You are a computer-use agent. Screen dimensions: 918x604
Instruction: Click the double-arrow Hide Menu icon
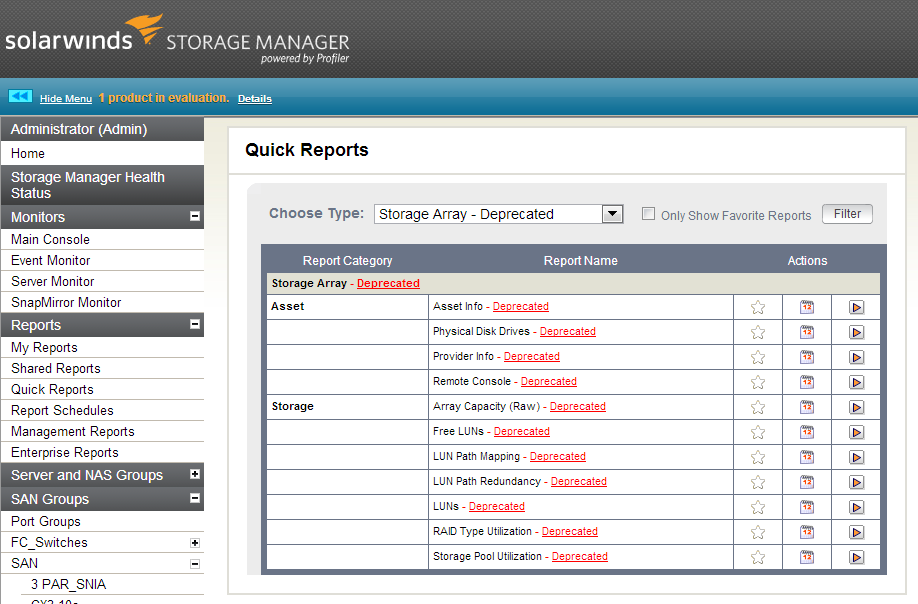click(x=20, y=97)
